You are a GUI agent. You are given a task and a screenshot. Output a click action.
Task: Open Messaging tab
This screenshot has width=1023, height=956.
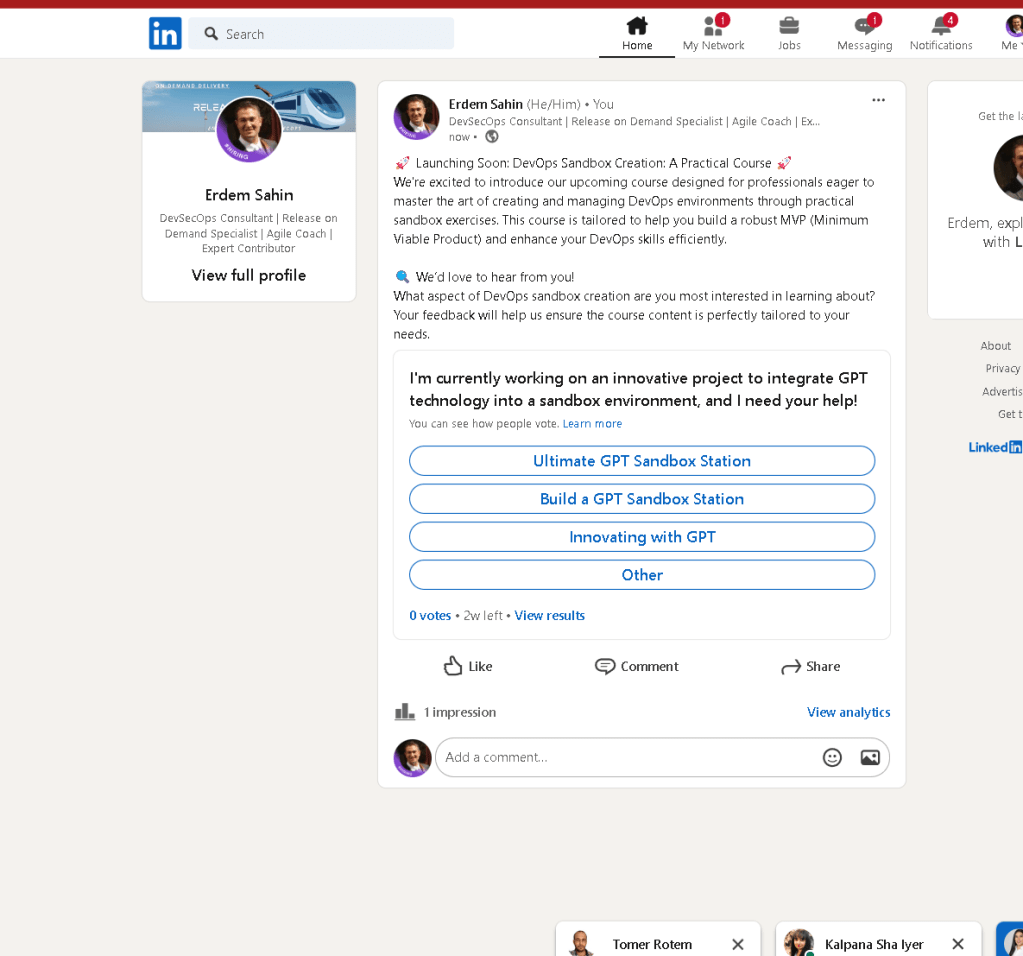[x=864, y=33]
